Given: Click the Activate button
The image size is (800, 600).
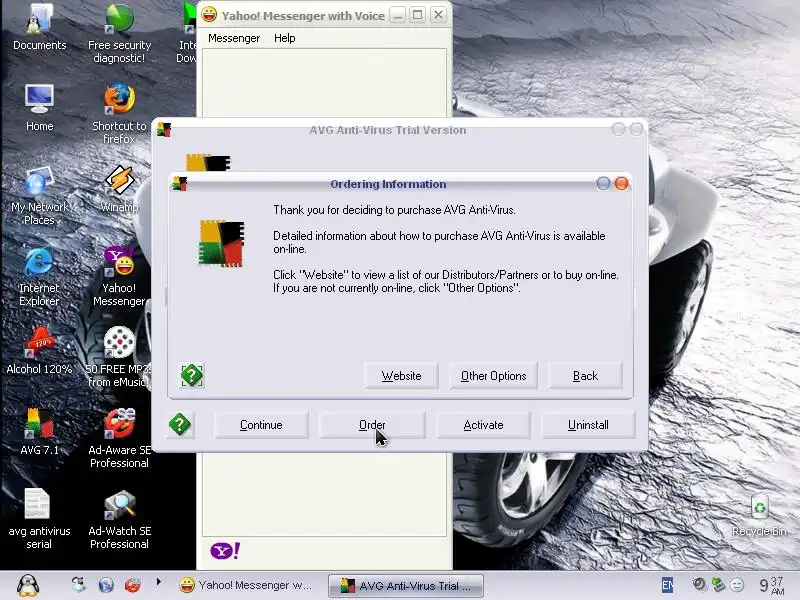Looking at the screenshot, I should tap(483, 425).
